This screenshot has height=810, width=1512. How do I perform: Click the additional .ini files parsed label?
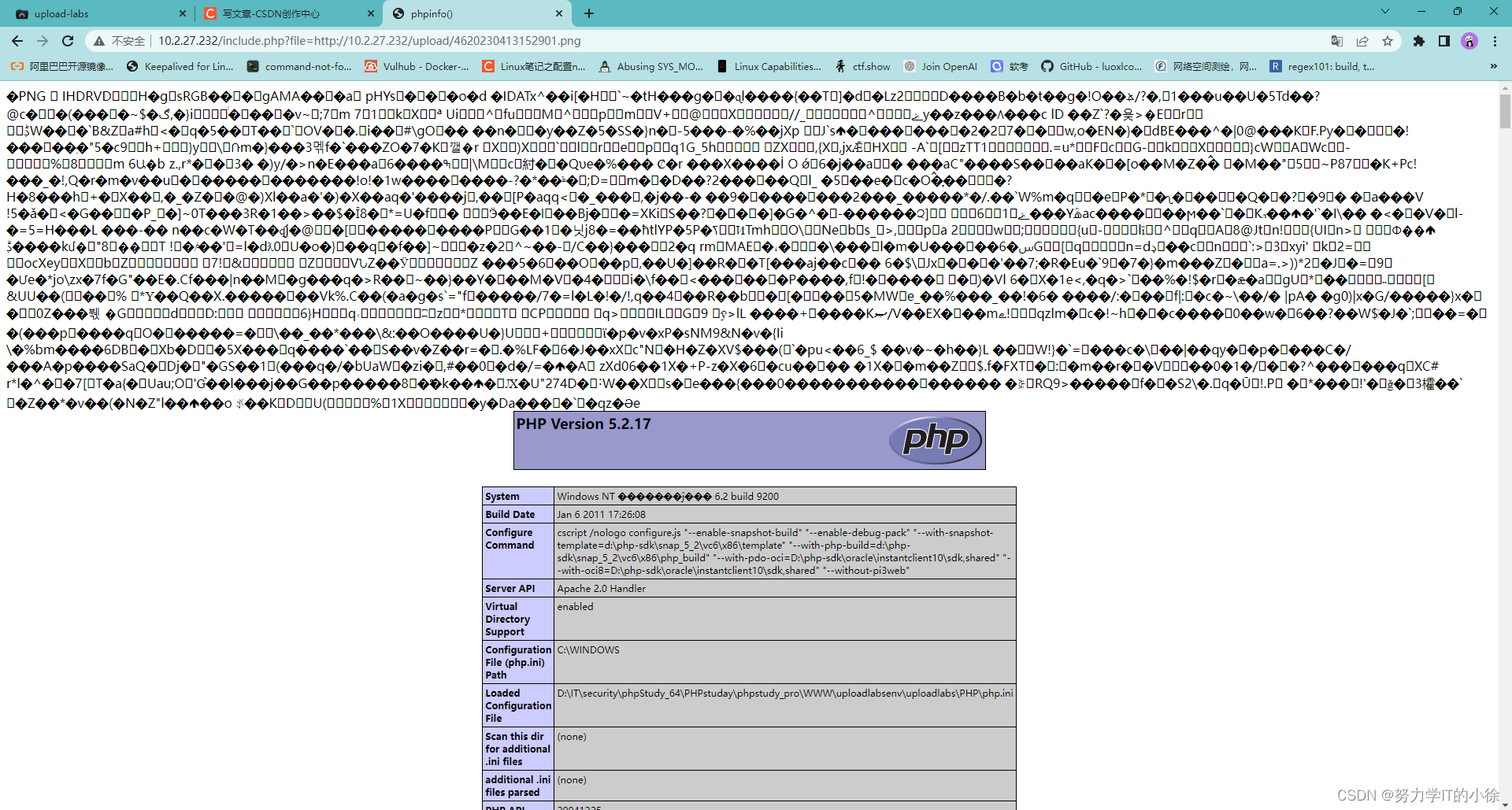518,786
